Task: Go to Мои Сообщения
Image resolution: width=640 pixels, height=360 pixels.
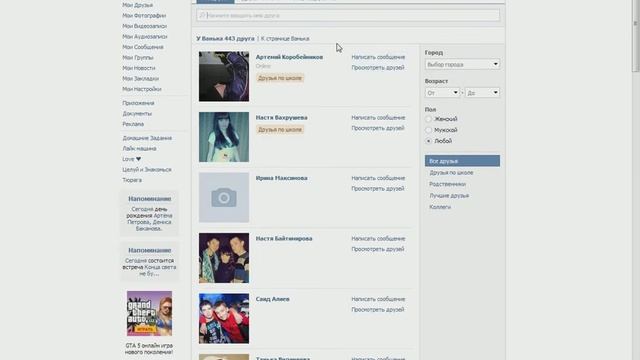Action: pos(143,47)
